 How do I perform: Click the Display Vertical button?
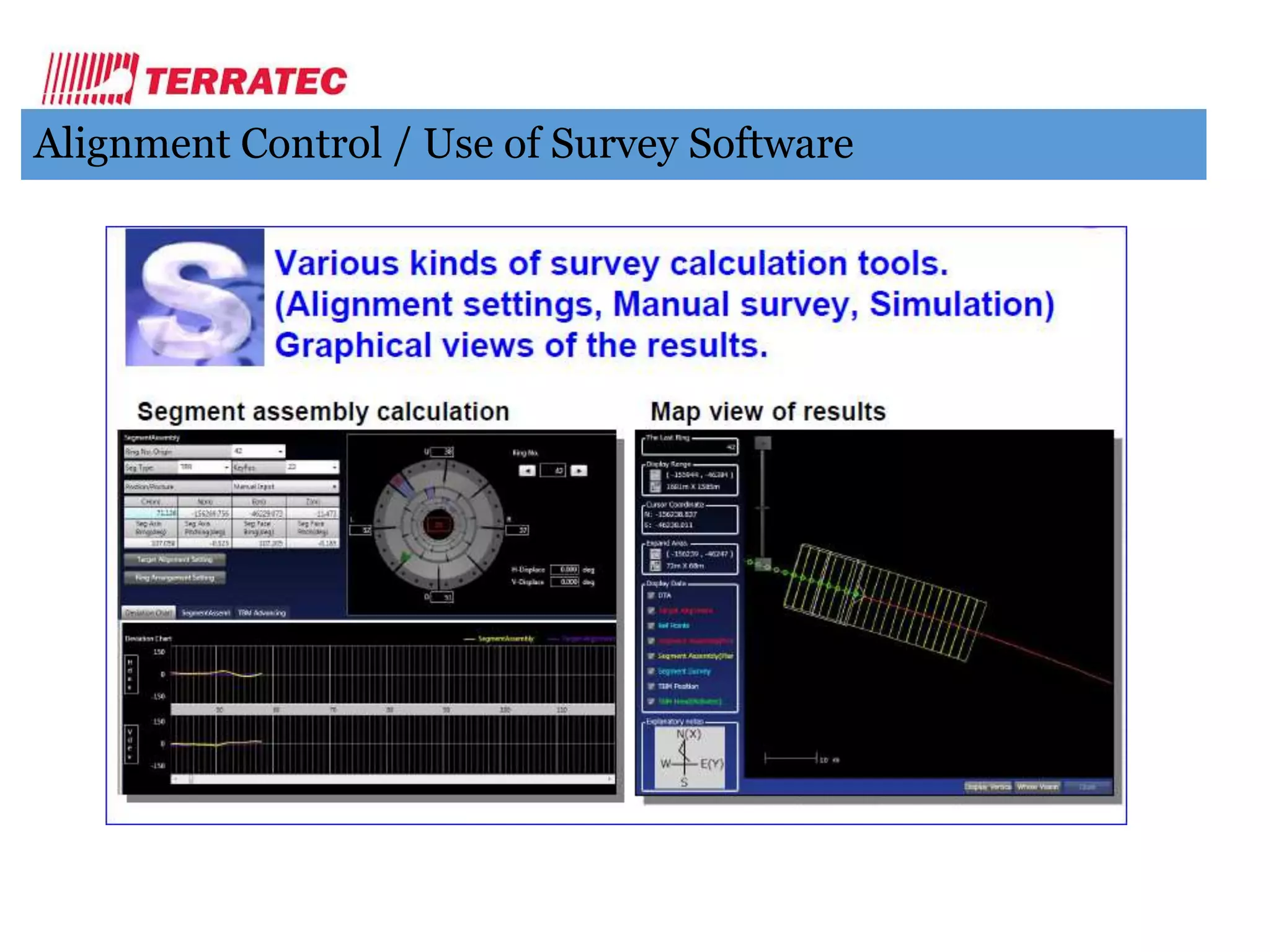(988, 787)
